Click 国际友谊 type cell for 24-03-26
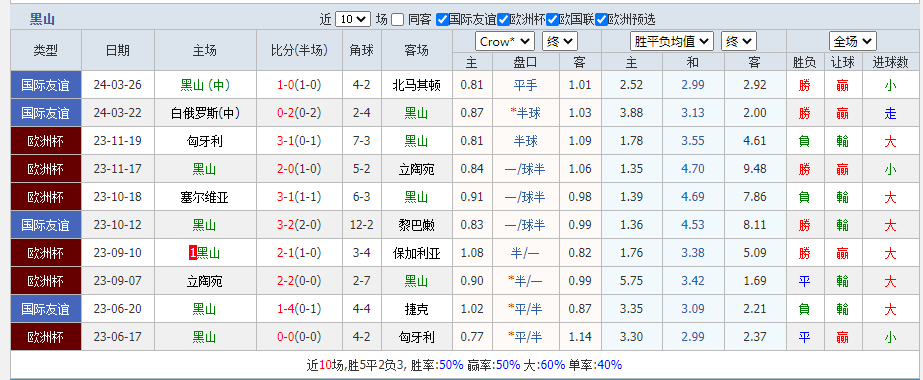The height and width of the screenshot is (380, 923). click(x=46, y=85)
